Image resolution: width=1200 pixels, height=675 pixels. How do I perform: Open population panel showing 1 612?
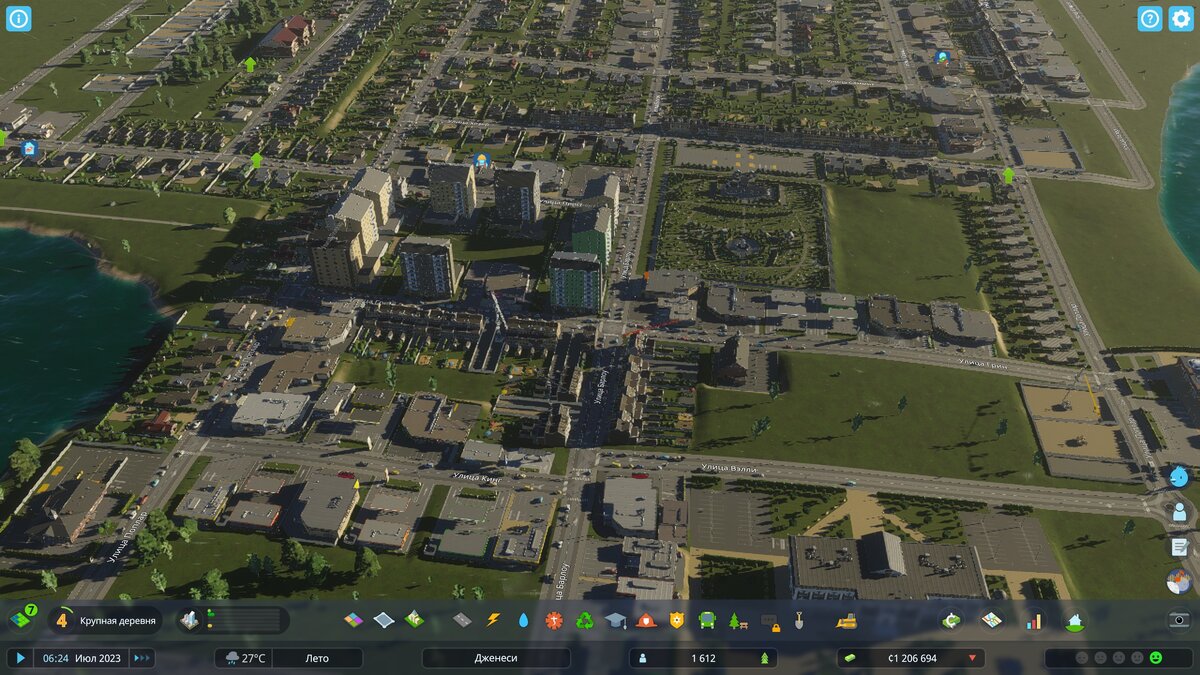703,658
